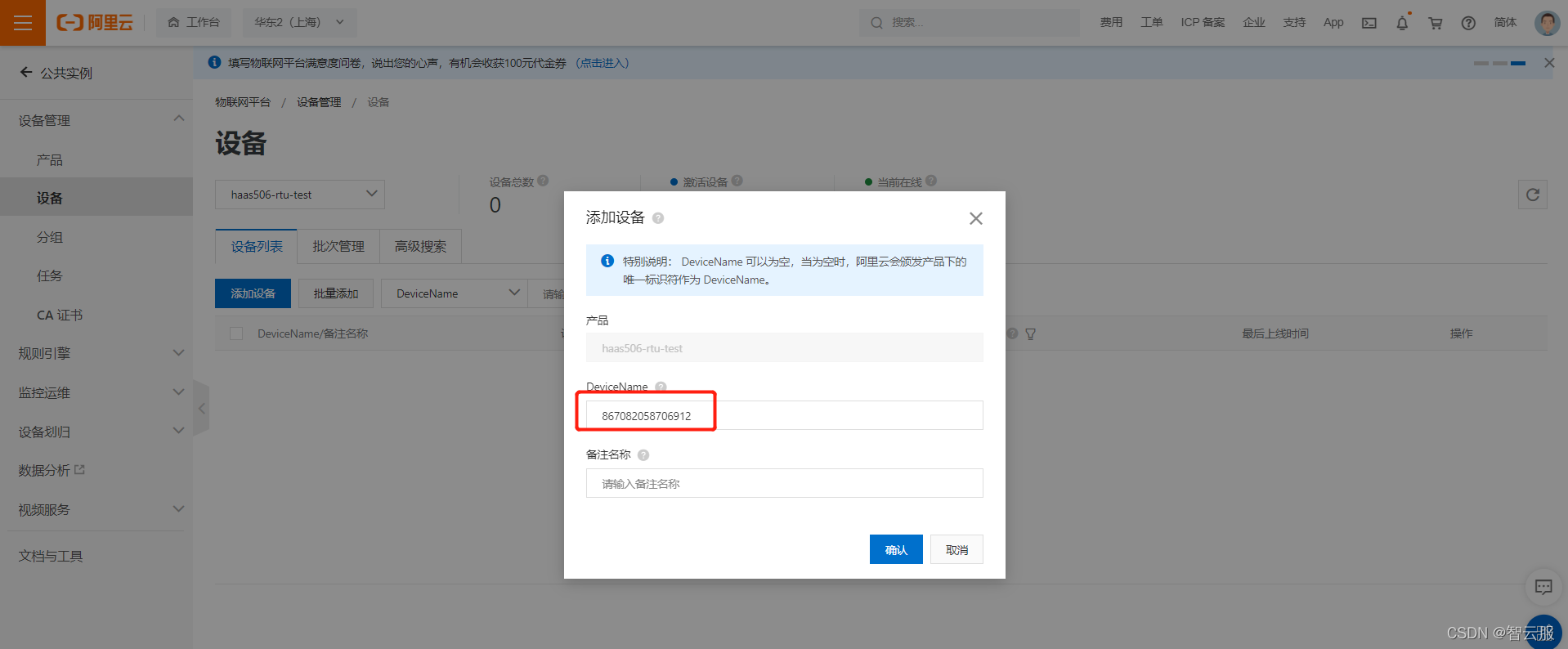Close the 添加设备 dialog
This screenshot has width=1568, height=649.
point(976,218)
